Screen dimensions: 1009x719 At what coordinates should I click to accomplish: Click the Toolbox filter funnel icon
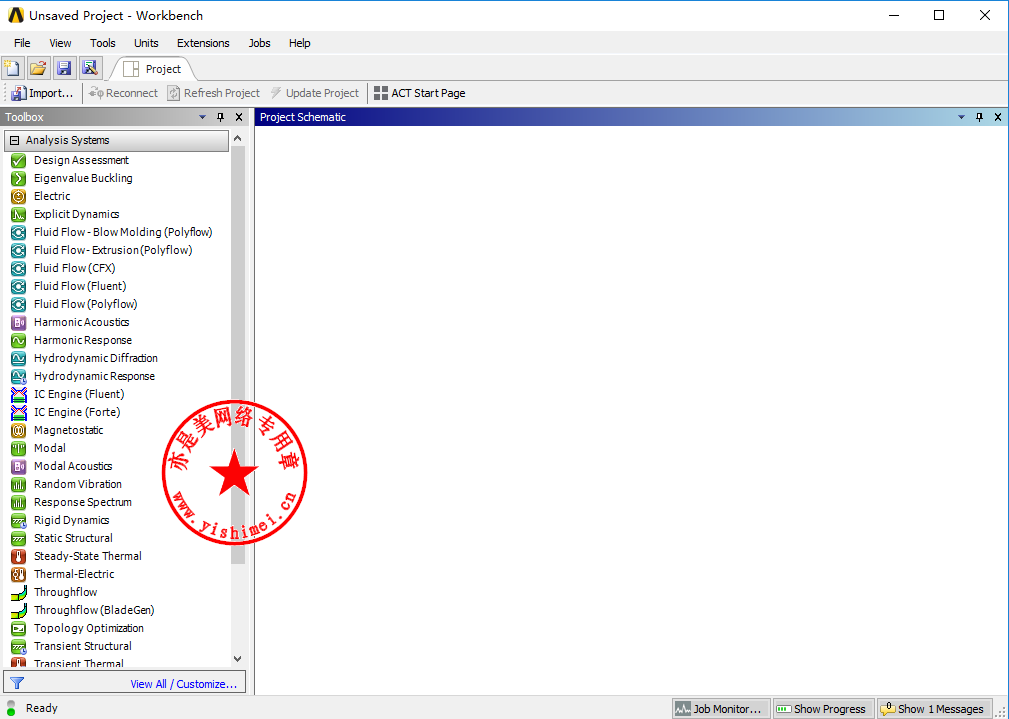point(17,684)
